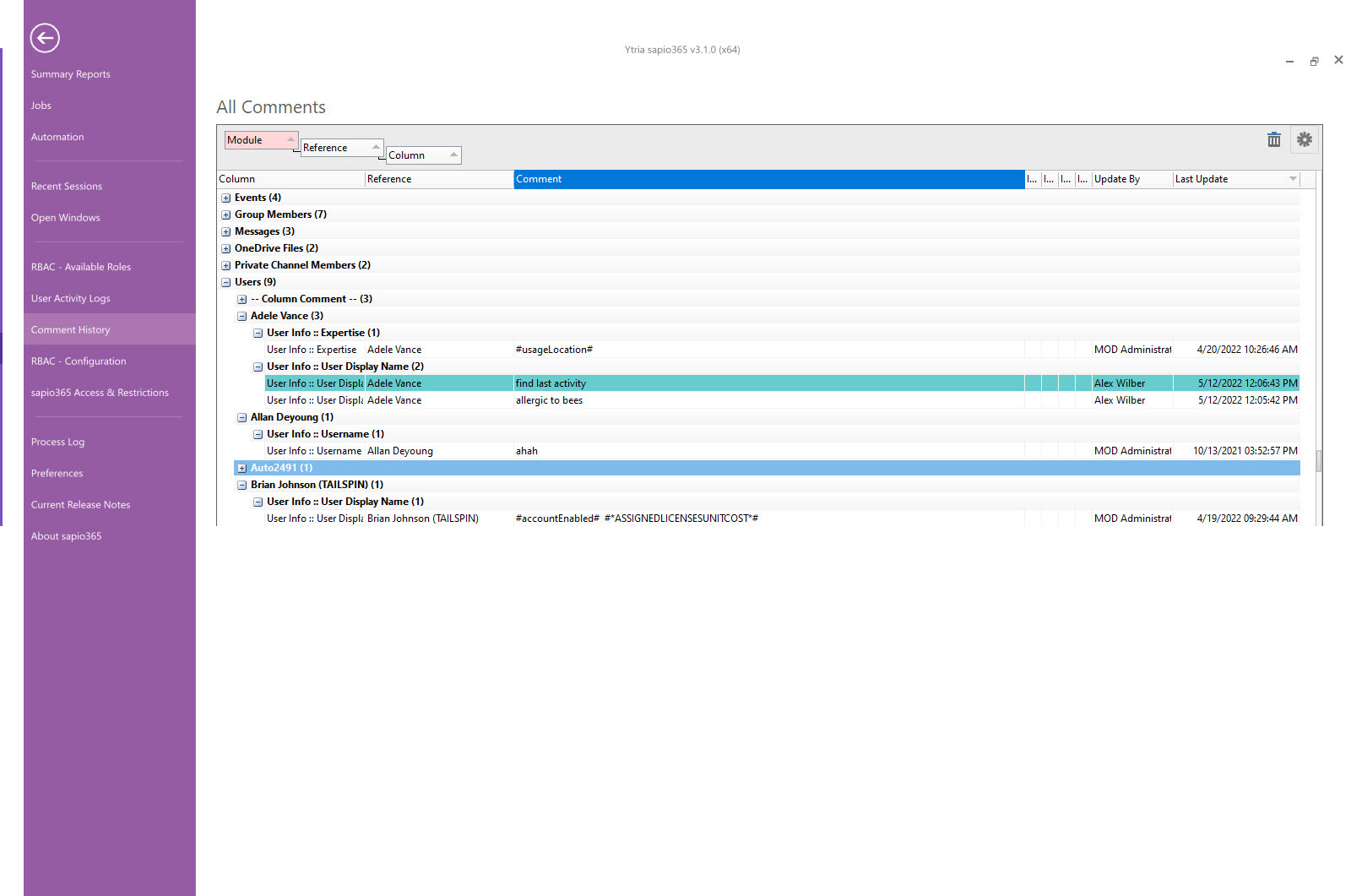Go to User Activity Logs

(x=71, y=298)
